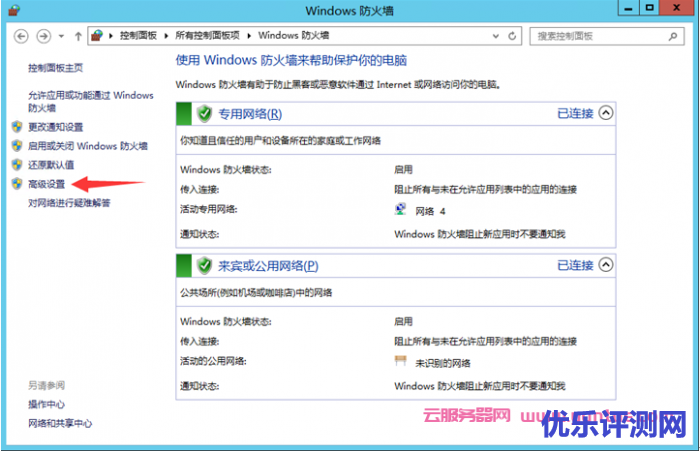Click the title bar firewall app icon

pyautogui.click(x=14, y=10)
